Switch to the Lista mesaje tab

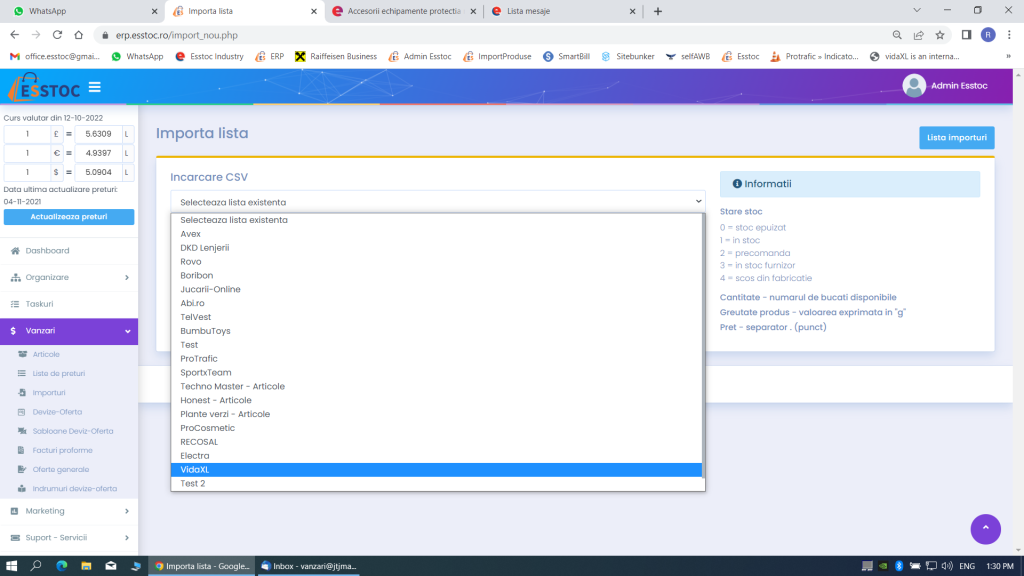point(563,11)
